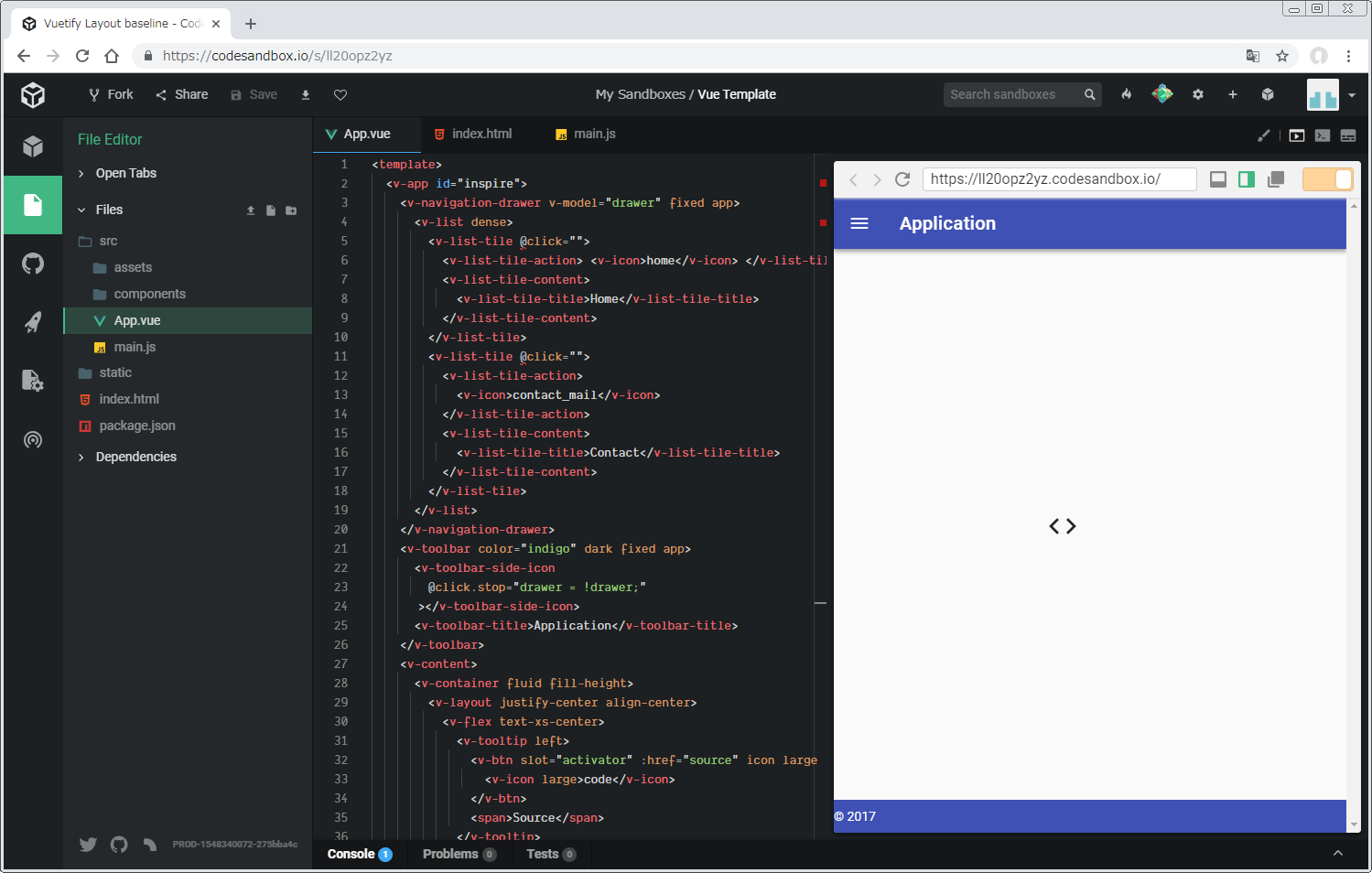Switch to the Problems tab
This screenshot has height=873, width=1372.
pyautogui.click(x=450, y=854)
